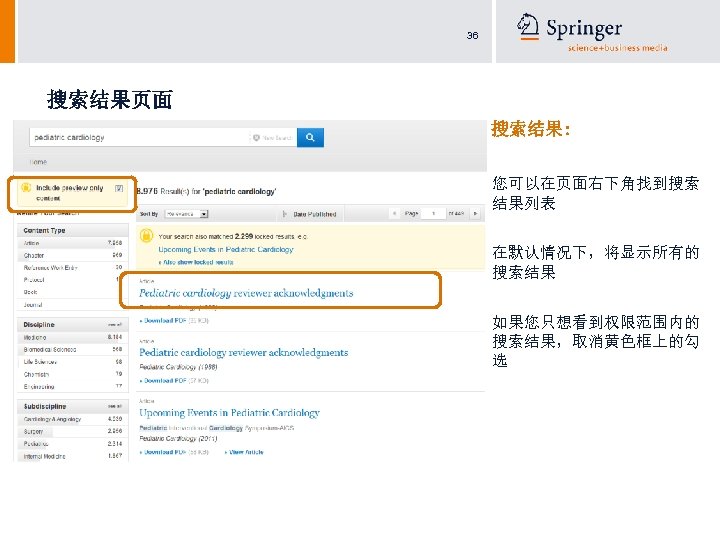This screenshot has height=540, width=720.
Task: Click the blue magnifier search button
Action: 310,137
